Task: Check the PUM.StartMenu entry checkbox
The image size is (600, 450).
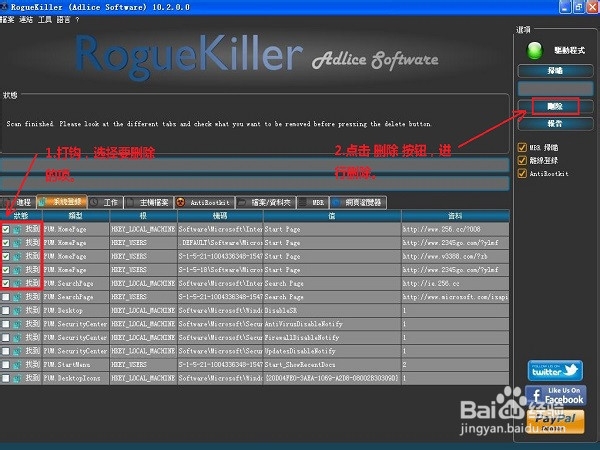Action: (6, 365)
